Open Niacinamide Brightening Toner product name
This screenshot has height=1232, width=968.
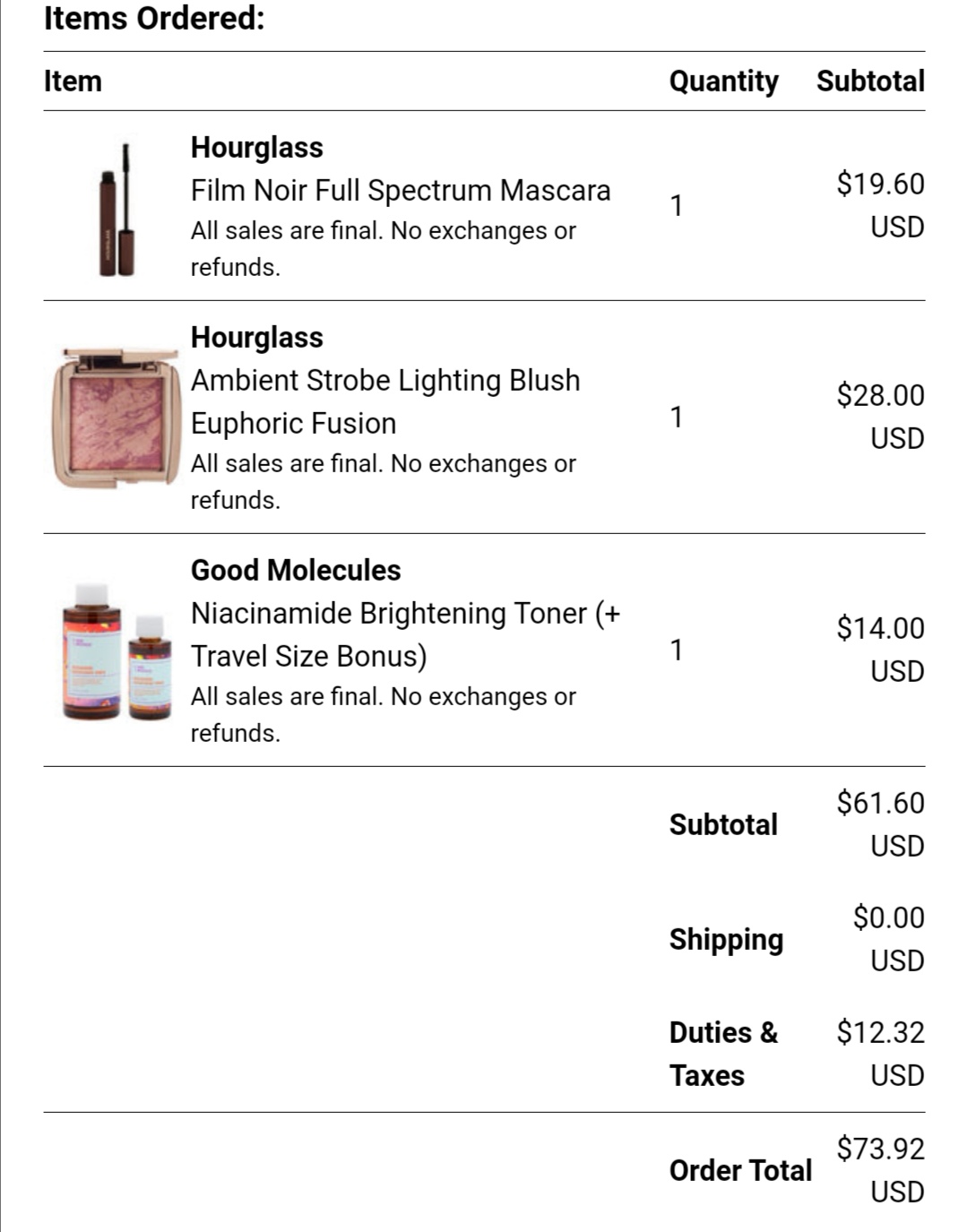pos(406,634)
